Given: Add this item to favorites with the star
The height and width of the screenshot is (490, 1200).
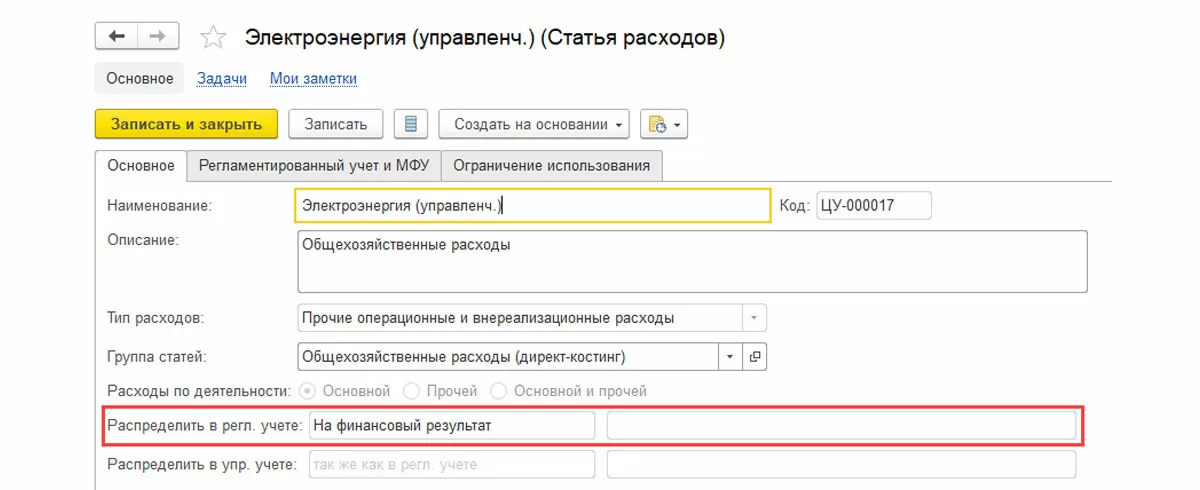Looking at the screenshot, I should click(x=212, y=38).
